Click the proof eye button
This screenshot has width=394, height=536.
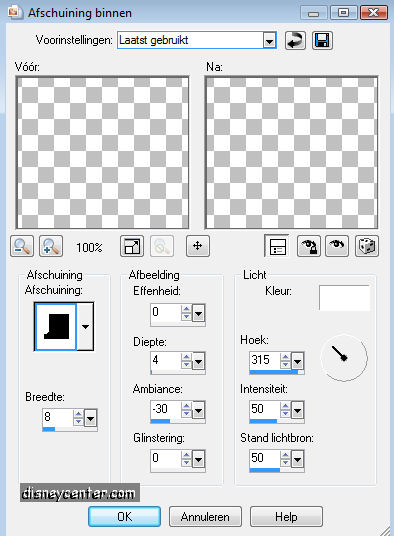pyautogui.click(x=337, y=246)
